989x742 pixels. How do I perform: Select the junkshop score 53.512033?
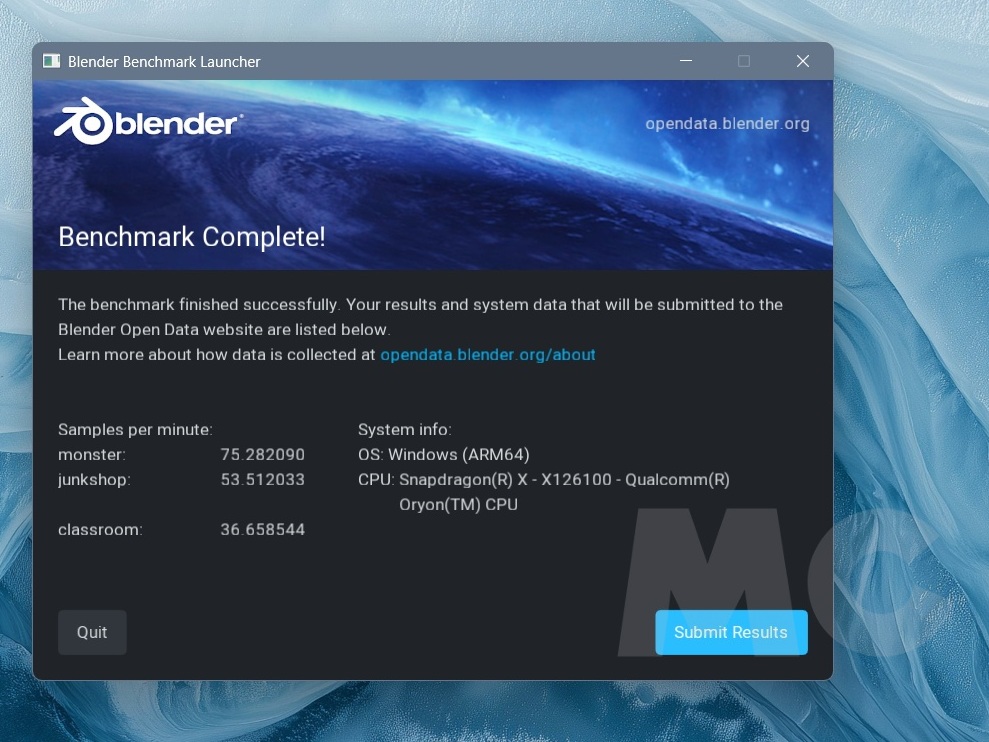pos(262,480)
